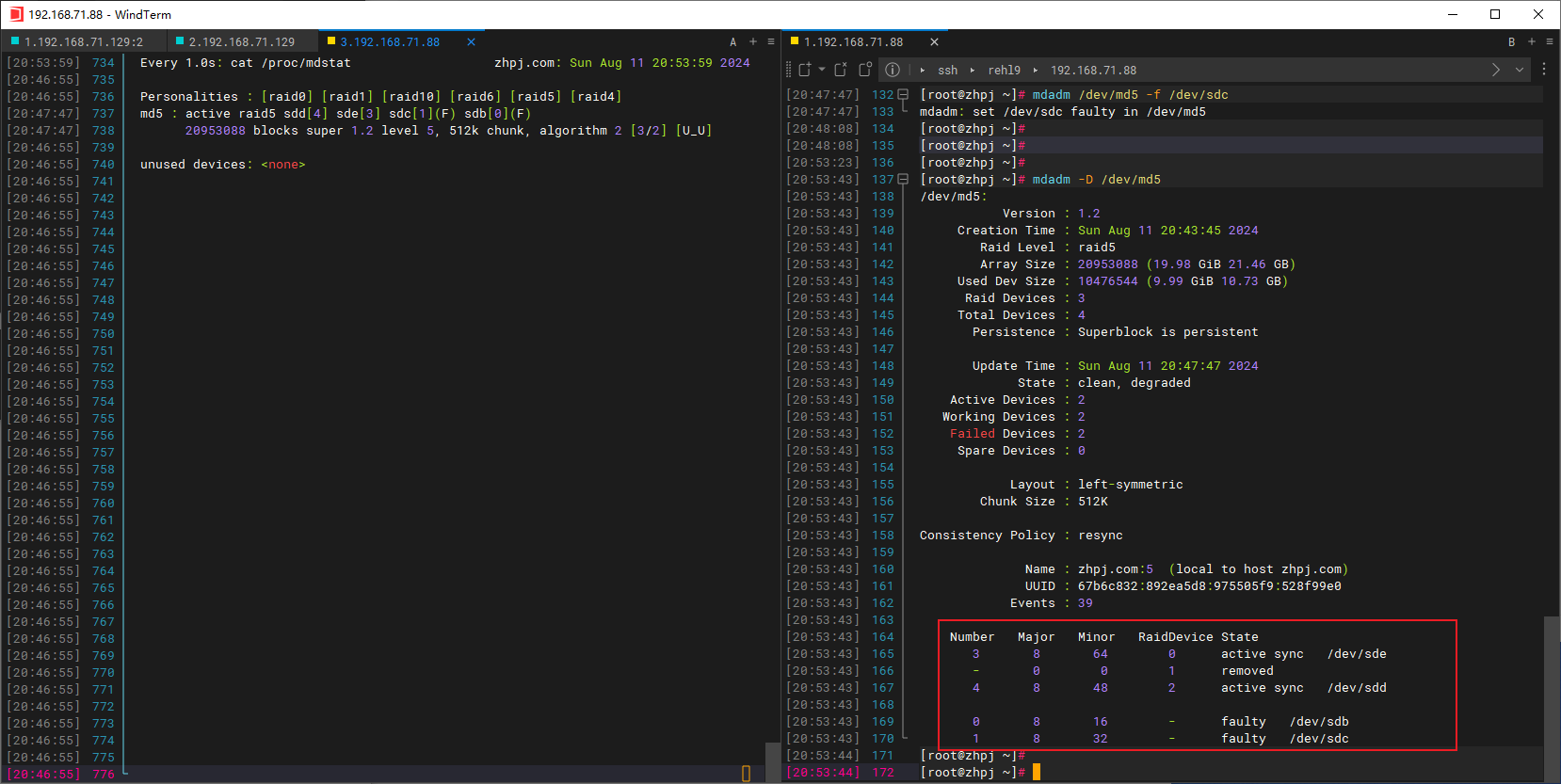Click the Creation Time value
1561x784 pixels.
click(1167, 230)
